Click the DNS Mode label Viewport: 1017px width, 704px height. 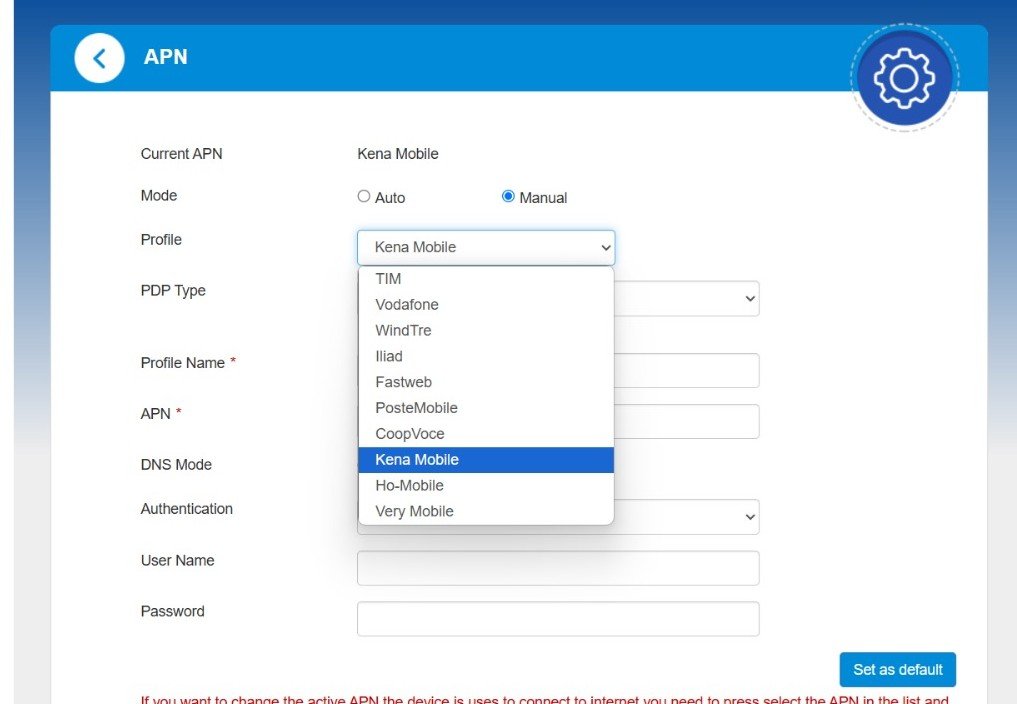pos(176,465)
